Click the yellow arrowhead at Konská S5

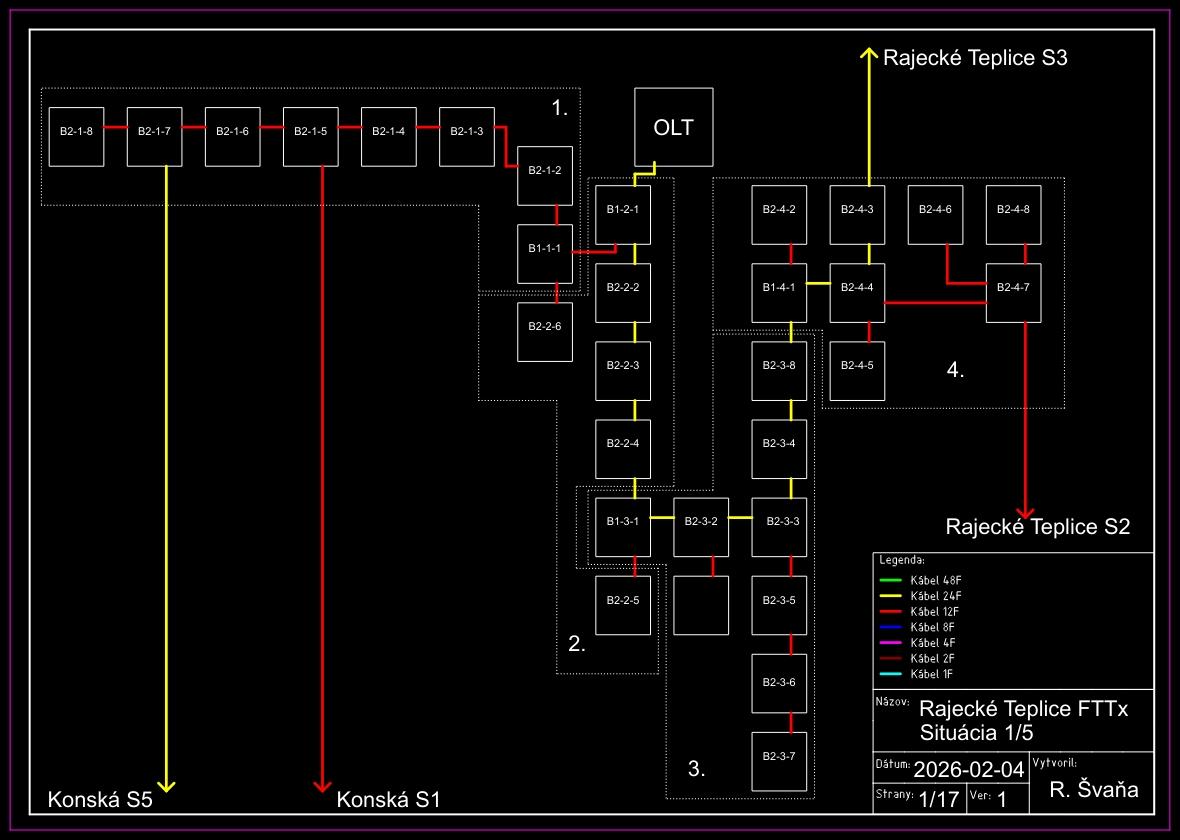coord(166,783)
